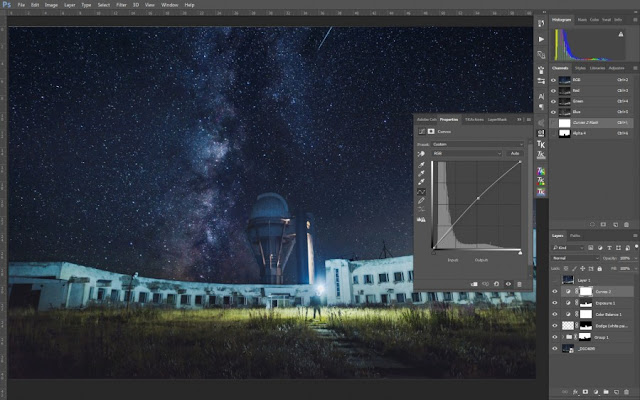Pick the black point eyedropper in Curves

pyautogui.click(x=421, y=165)
